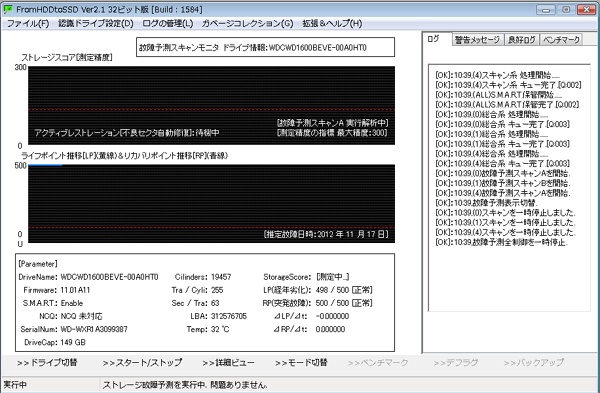Screen dimensions: 600x393
Task: Click the FromHDDtoSSD title bar app icon
Action: tap(8, 9)
